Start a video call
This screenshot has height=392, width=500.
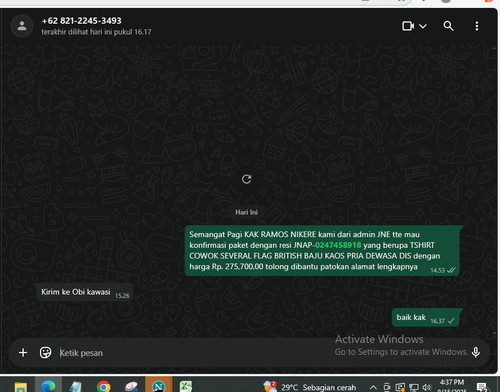pyautogui.click(x=408, y=26)
